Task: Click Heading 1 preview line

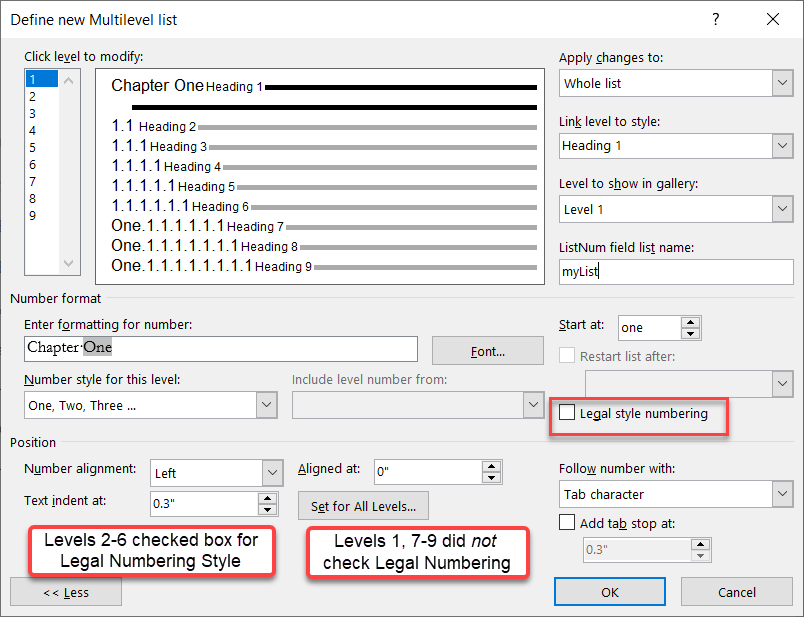Action: click(x=324, y=86)
